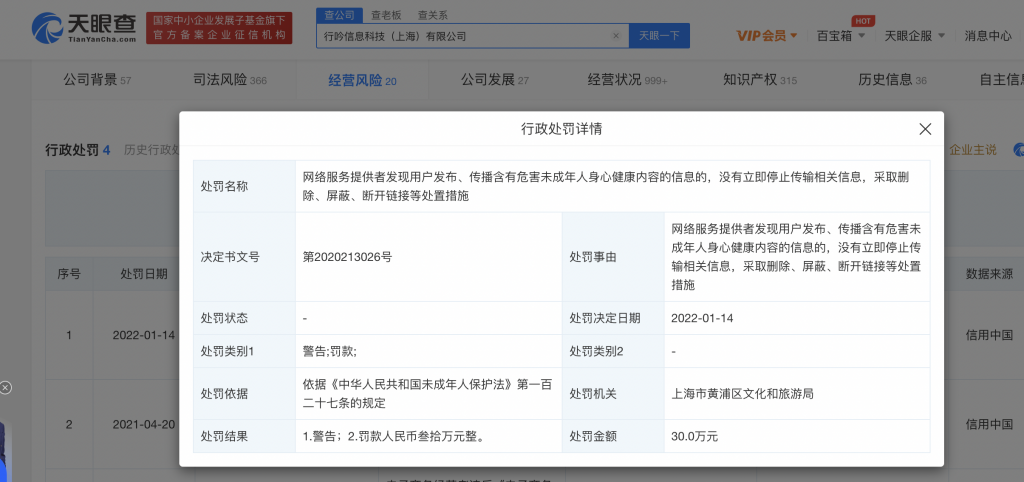Click the 处罚事由 label cell

[613, 257]
